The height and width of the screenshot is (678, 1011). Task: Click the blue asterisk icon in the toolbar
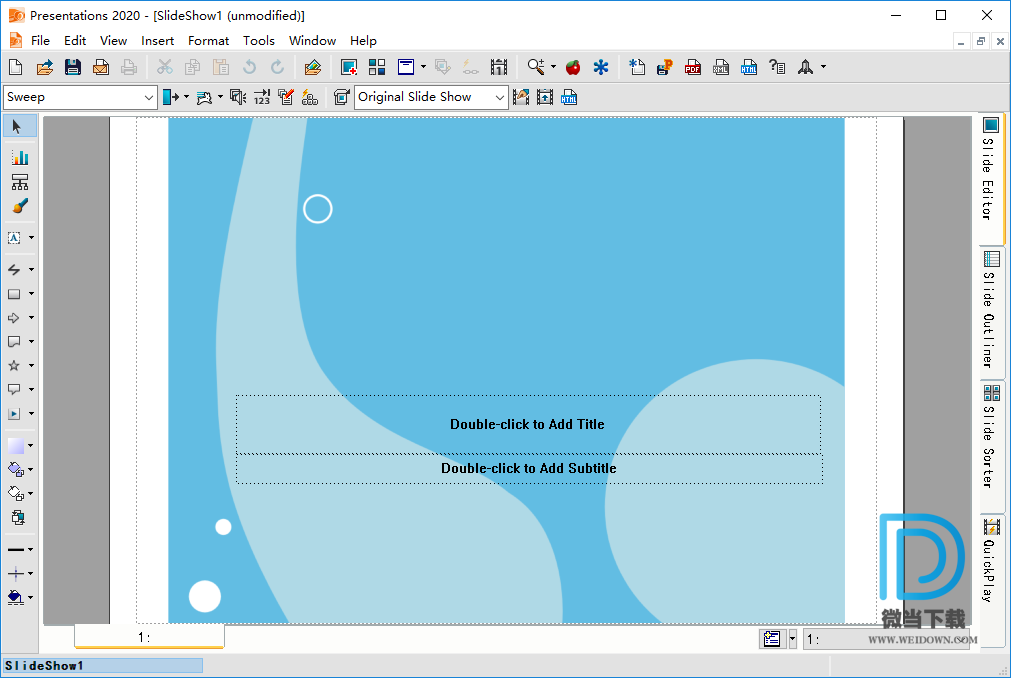[600, 67]
